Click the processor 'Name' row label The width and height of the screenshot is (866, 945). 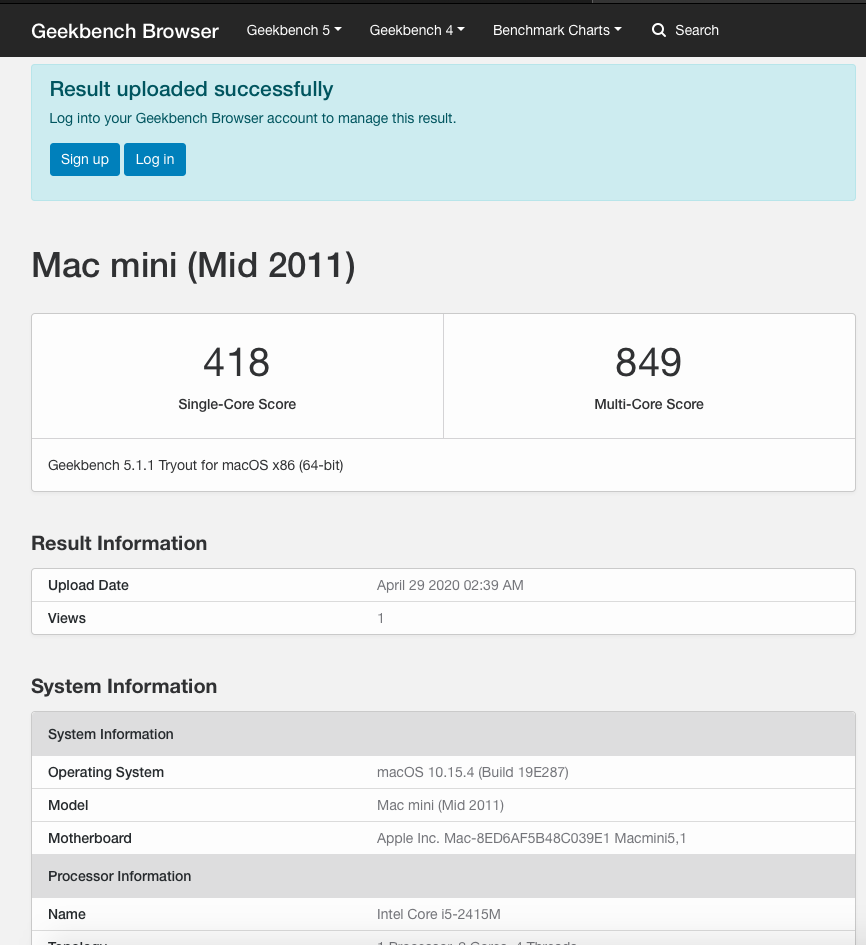tap(67, 914)
